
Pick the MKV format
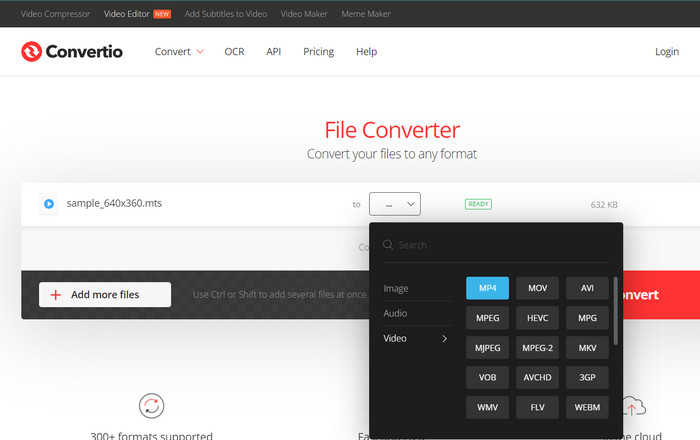[588, 348]
